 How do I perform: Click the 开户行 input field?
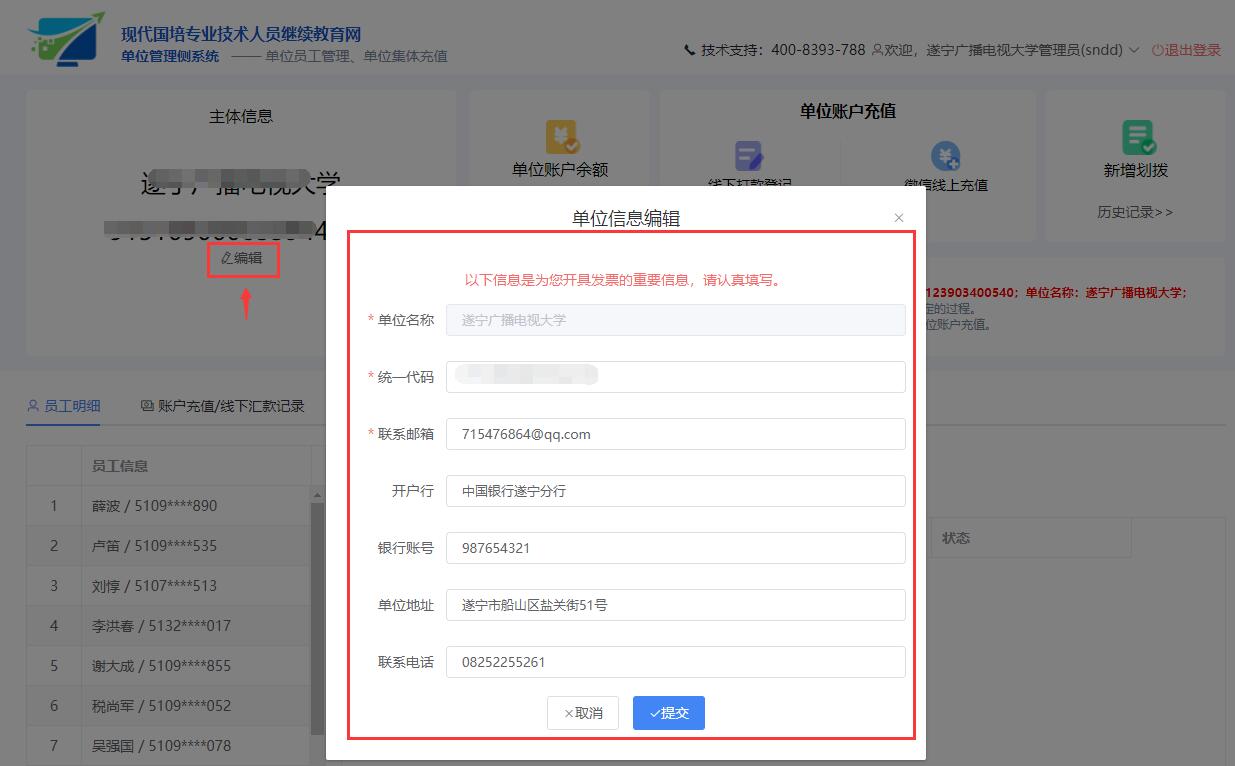pyautogui.click(x=676, y=491)
